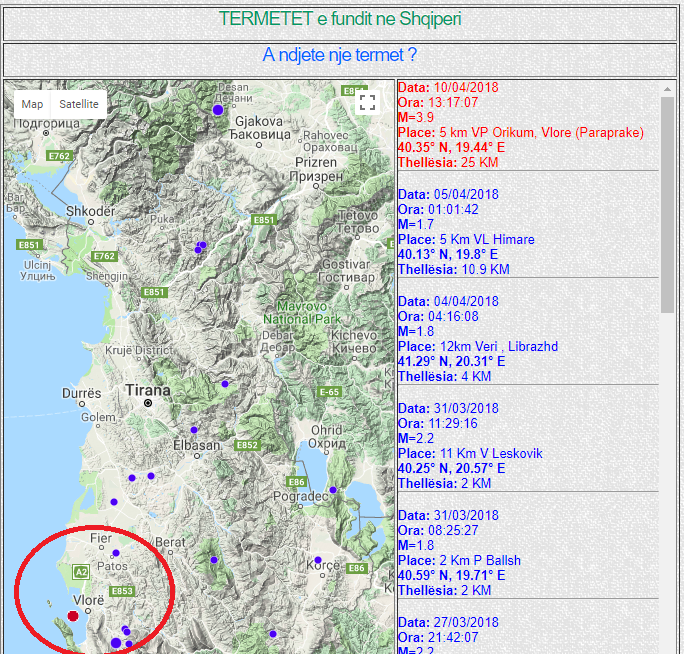Click 'M=3.9' magnitude text

coord(416,117)
